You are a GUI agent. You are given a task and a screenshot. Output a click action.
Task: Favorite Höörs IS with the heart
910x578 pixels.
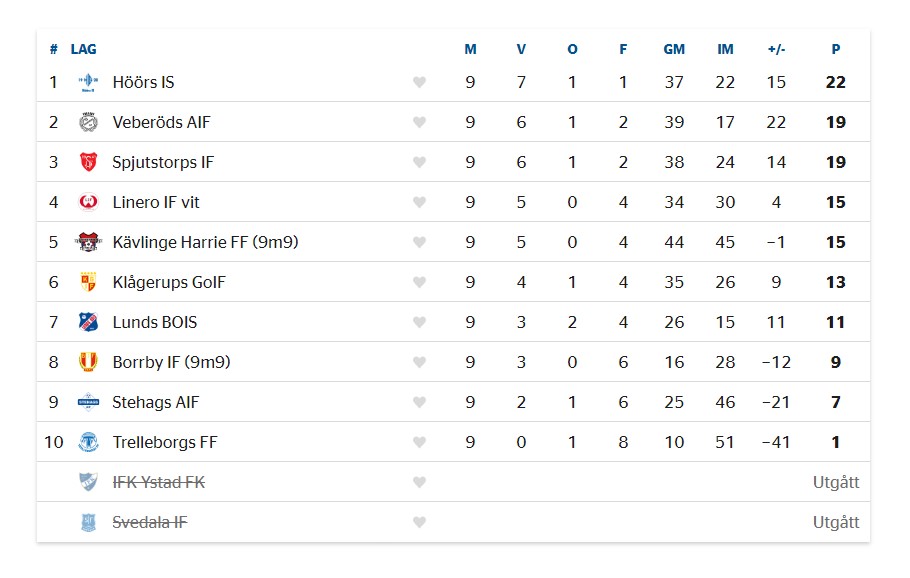pos(420,82)
